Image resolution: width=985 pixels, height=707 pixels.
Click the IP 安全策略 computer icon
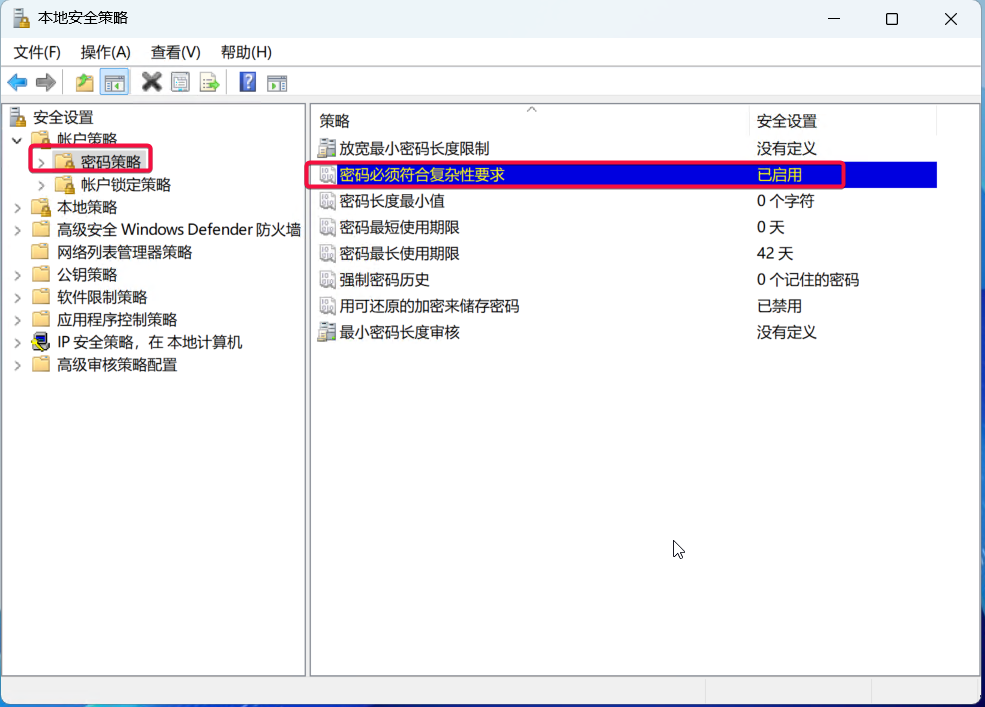click(41, 342)
